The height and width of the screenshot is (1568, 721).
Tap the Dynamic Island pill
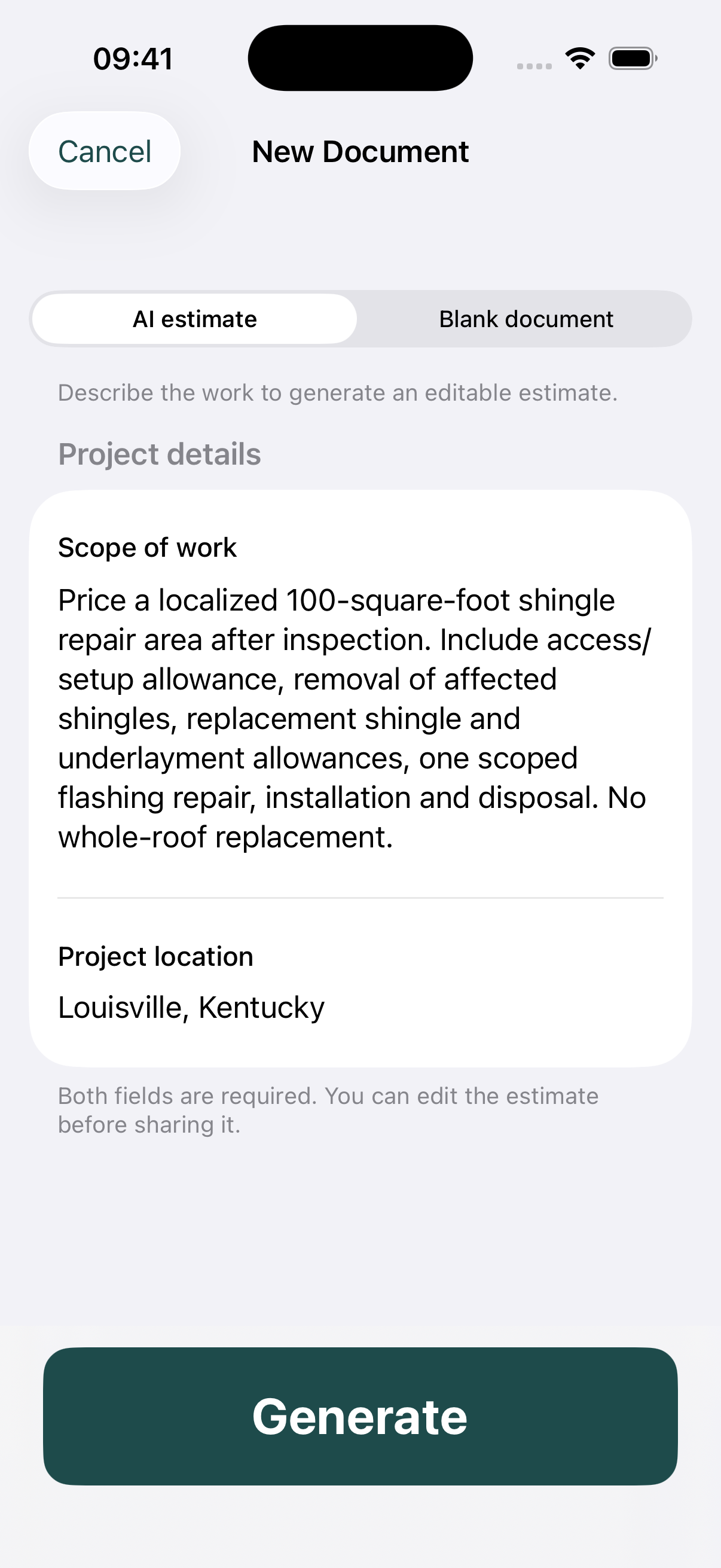pos(360,58)
